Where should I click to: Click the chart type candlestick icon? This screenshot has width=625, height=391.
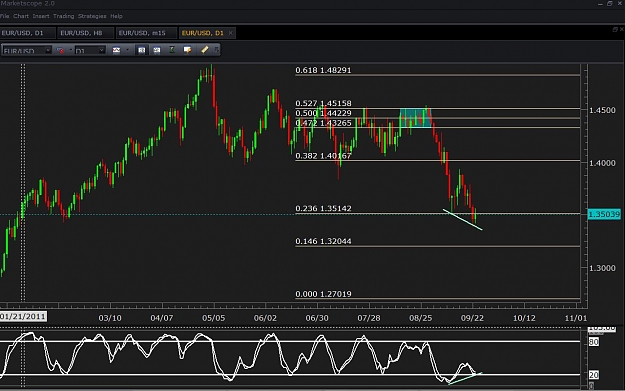[116, 50]
